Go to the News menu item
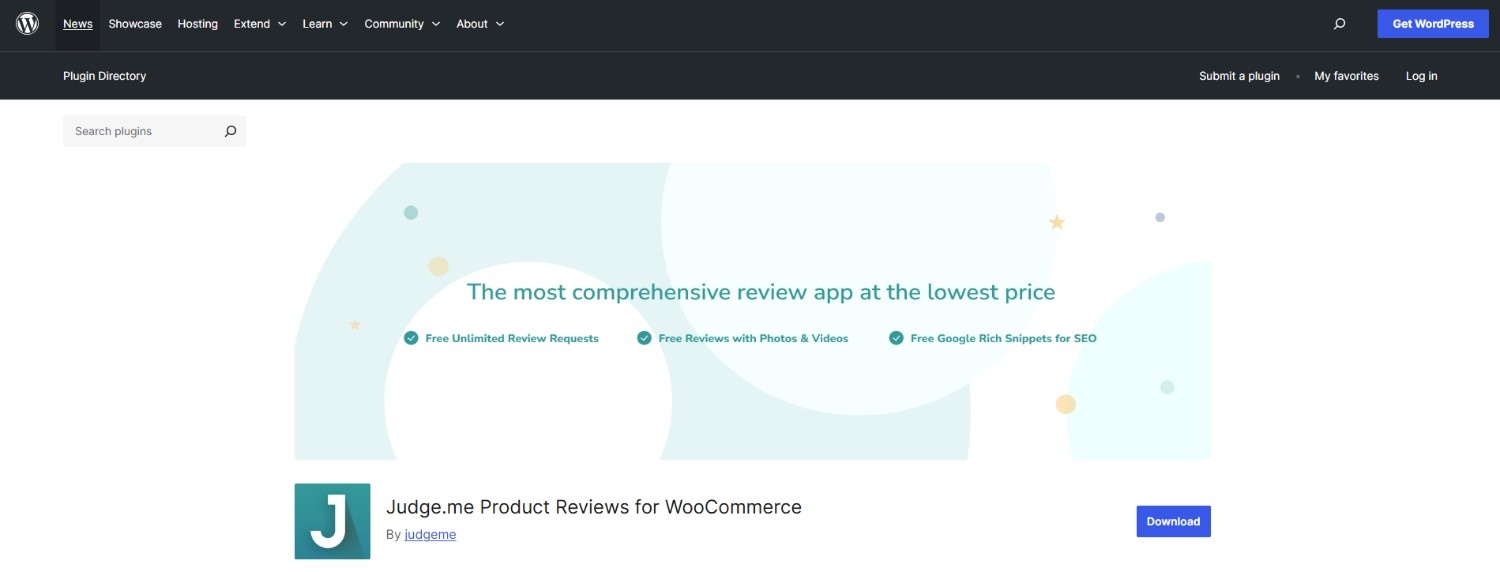The width and height of the screenshot is (1500, 572). [x=77, y=24]
